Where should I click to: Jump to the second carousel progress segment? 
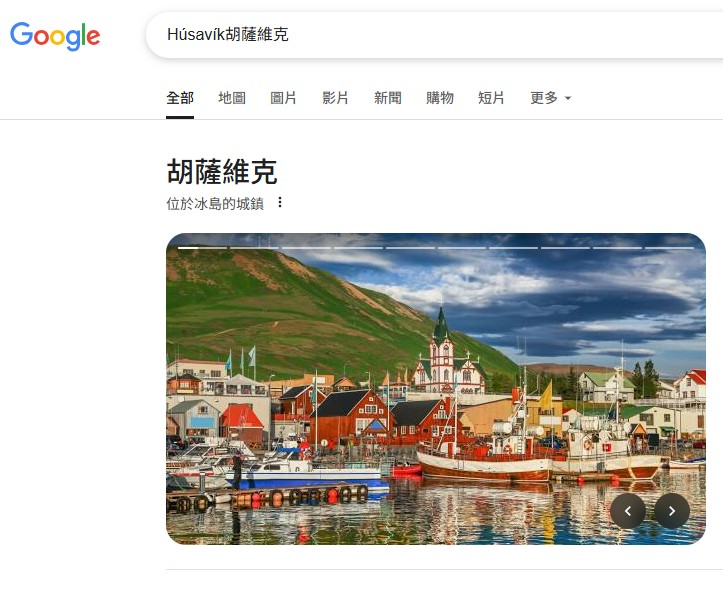pos(255,248)
